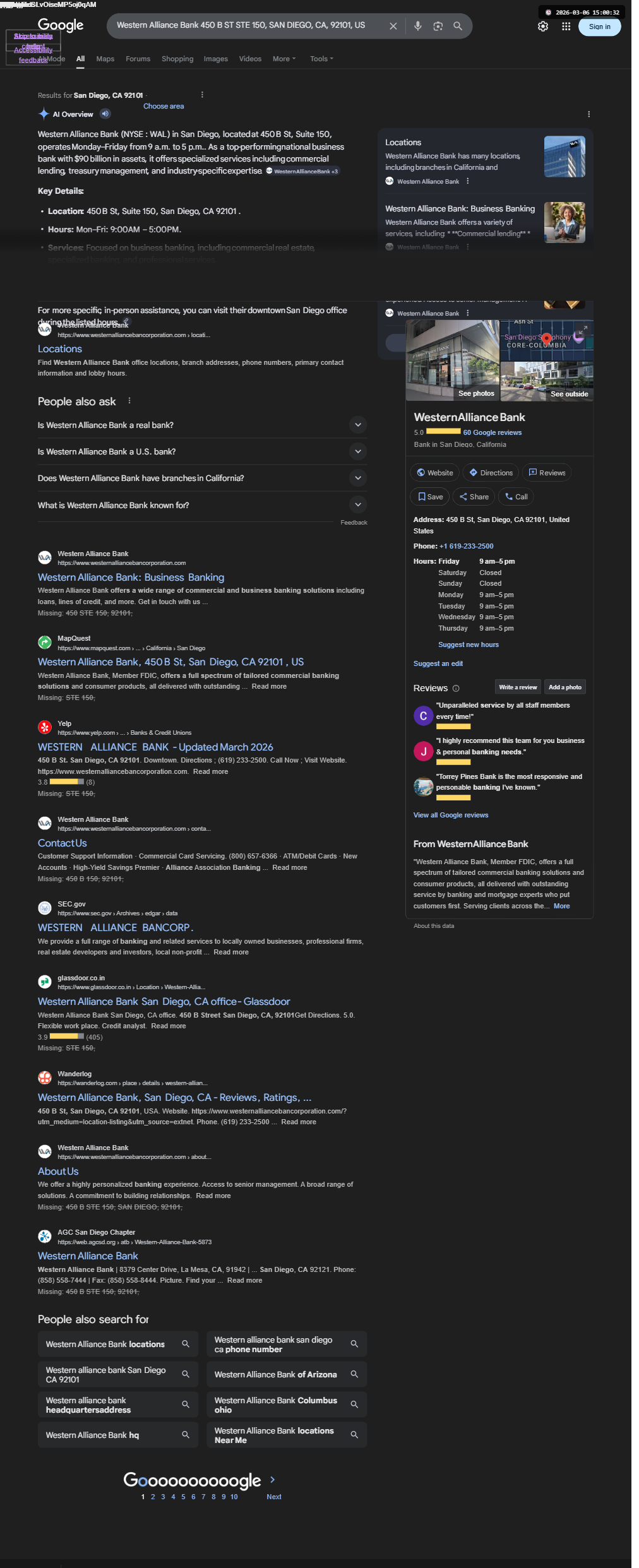Image resolution: width=639 pixels, height=1568 pixels.
Task: Open search by image camera icon
Action: (x=438, y=26)
